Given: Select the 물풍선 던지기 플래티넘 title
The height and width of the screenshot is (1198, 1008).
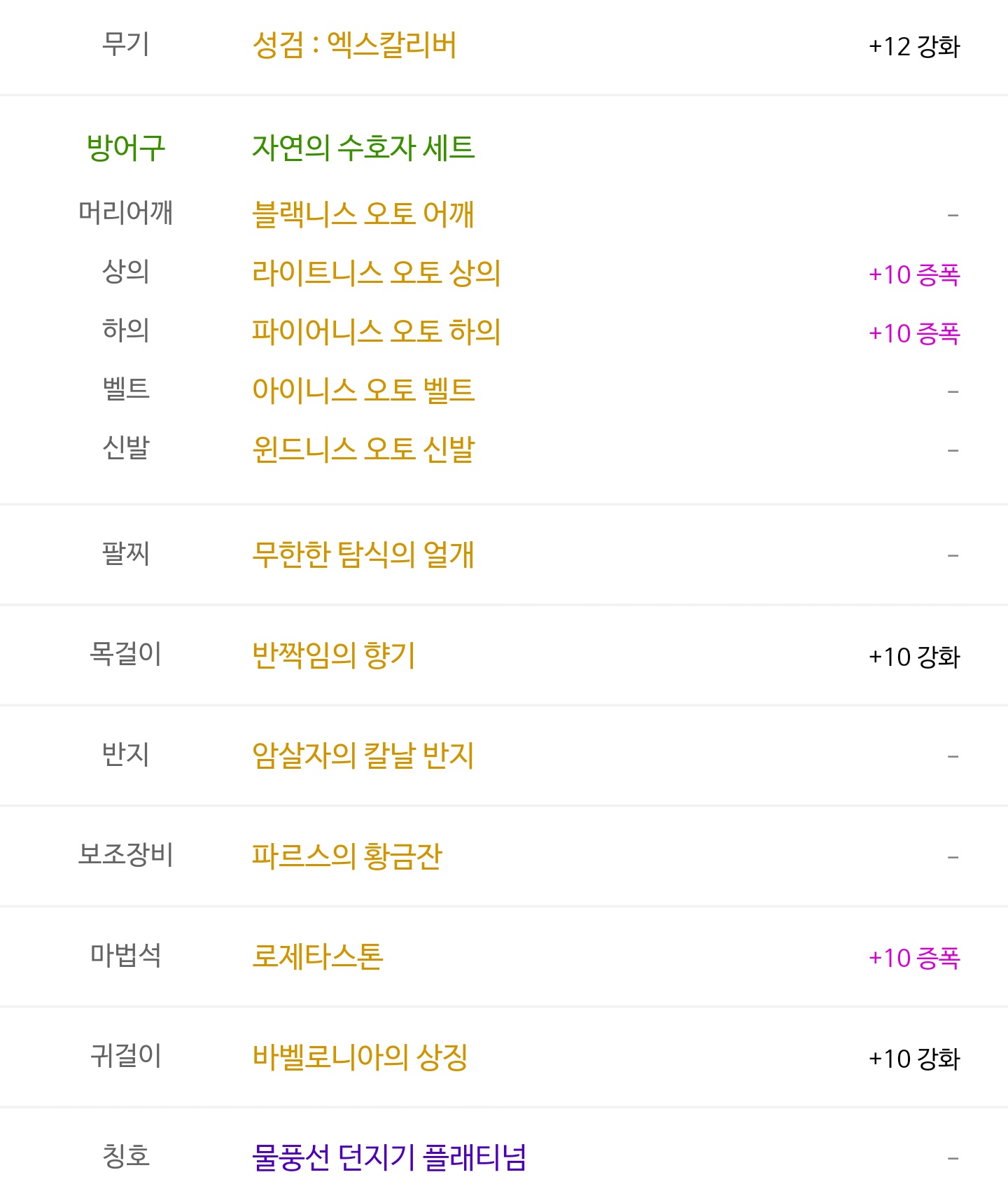Looking at the screenshot, I should pyautogui.click(x=389, y=1157).
